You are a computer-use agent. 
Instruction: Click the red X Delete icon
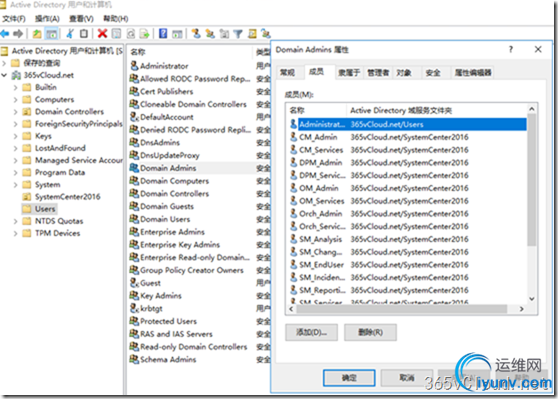tap(102, 34)
